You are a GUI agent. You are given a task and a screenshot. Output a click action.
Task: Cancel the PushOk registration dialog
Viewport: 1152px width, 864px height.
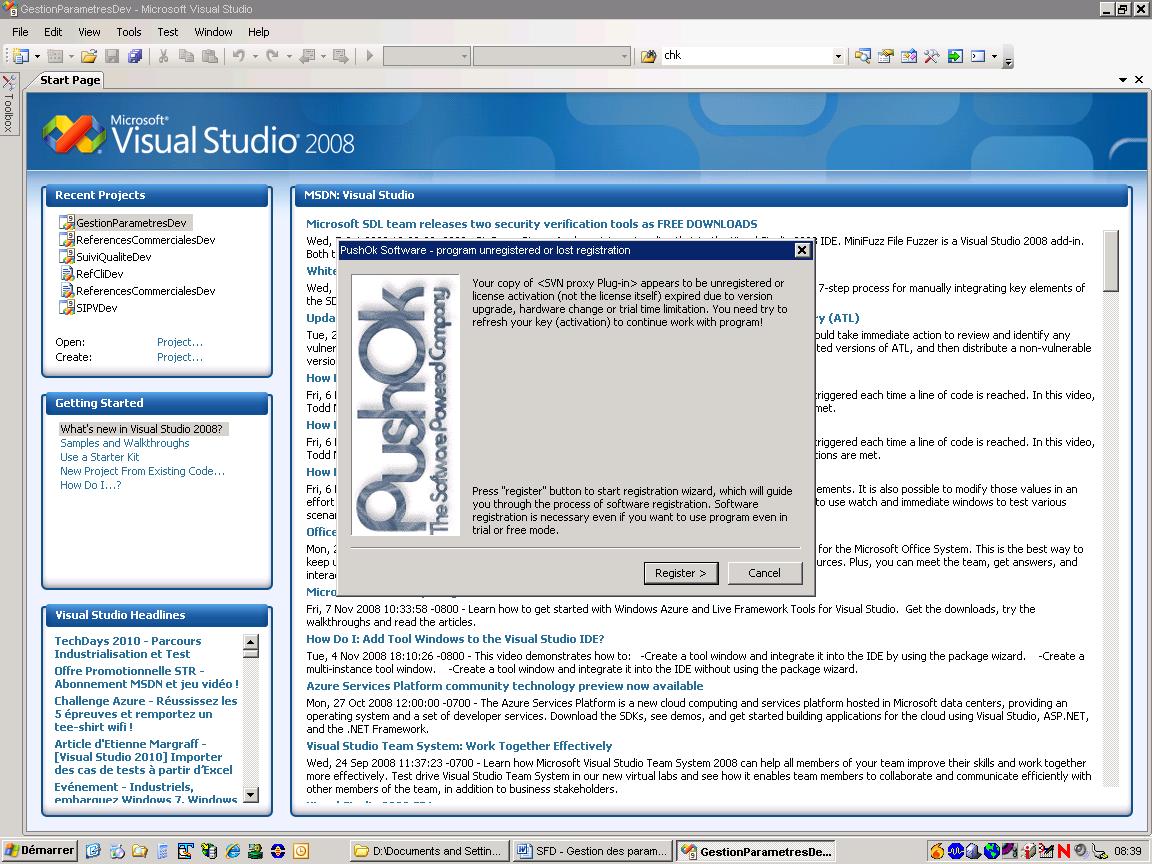point(764,573)
